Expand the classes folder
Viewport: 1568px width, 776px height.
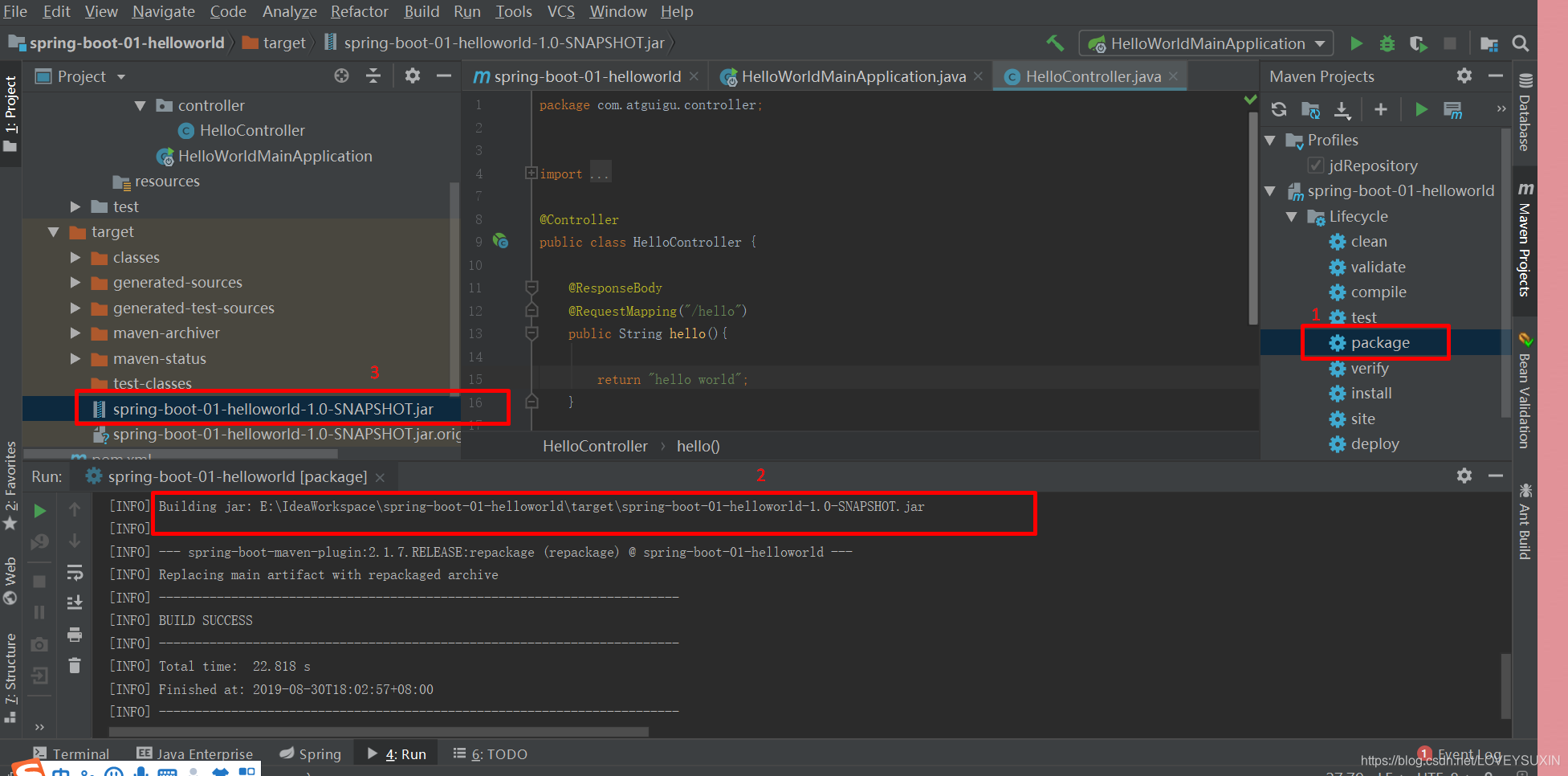pyautogui.click(x=75, y=257)
